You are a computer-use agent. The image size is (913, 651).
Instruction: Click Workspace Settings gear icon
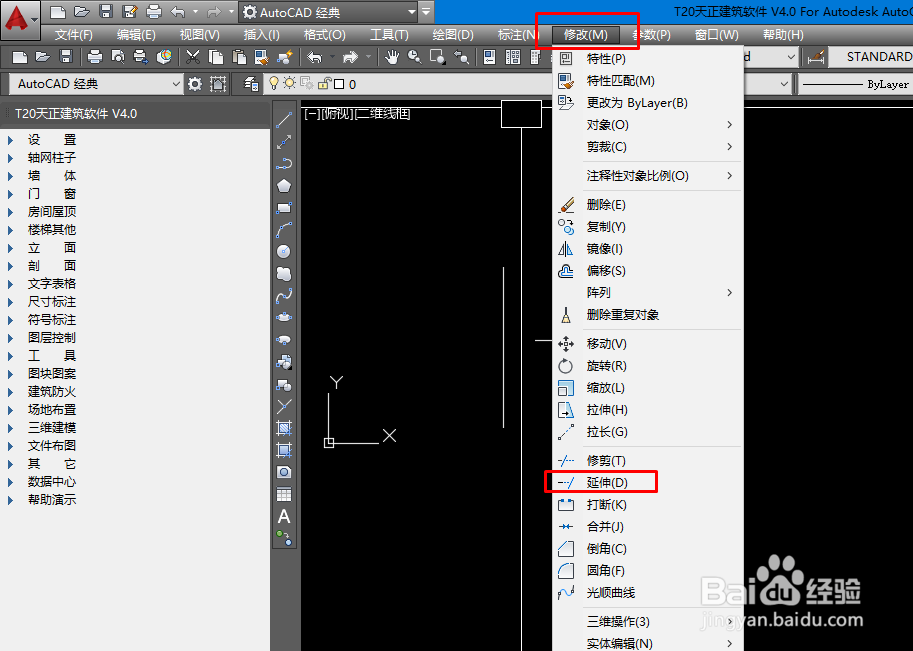point(194,84)
